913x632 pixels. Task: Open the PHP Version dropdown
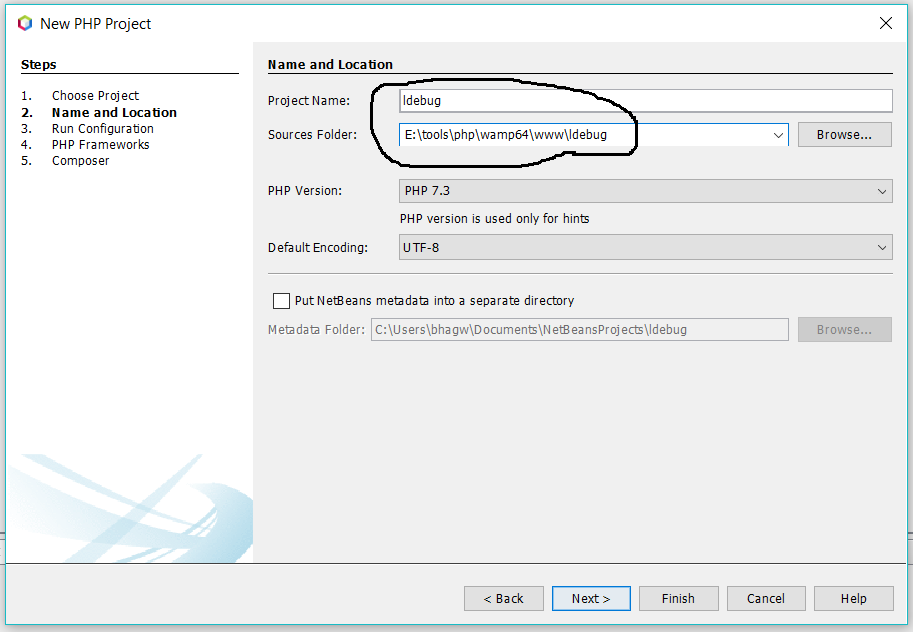[x=645, y=191]
